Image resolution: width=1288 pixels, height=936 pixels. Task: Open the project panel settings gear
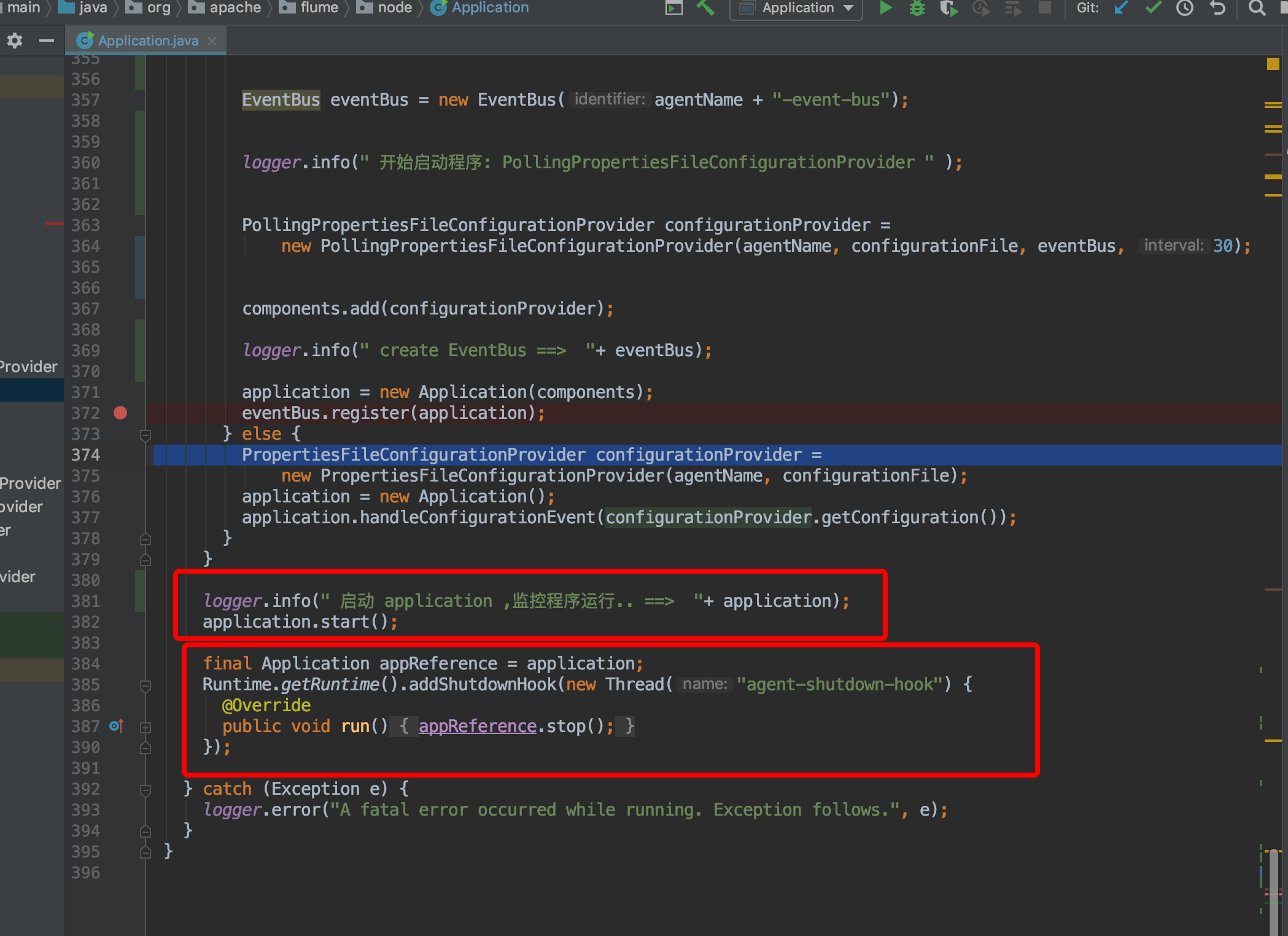[14, 41]
